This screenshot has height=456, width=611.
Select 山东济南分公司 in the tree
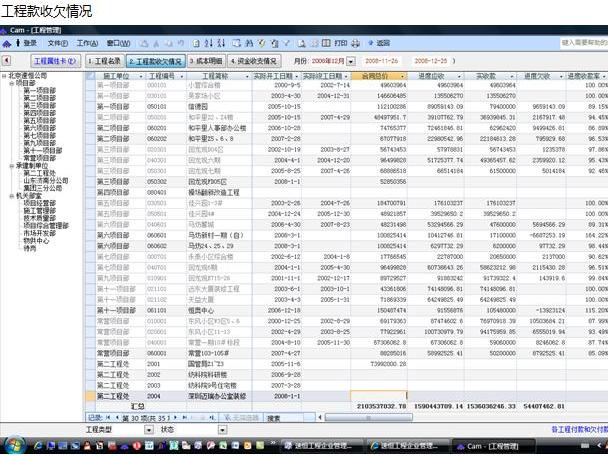point(45,180)
